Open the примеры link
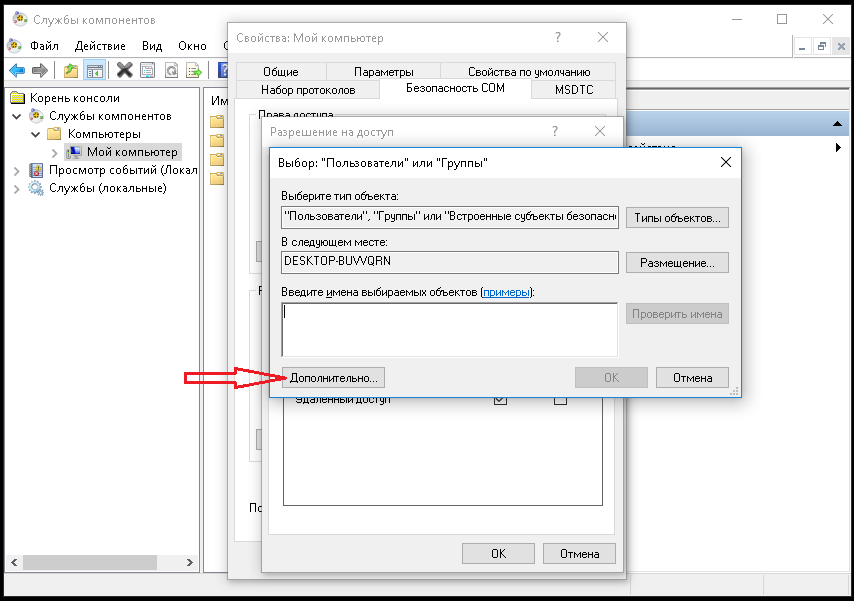854x601 pixels. 507,292
